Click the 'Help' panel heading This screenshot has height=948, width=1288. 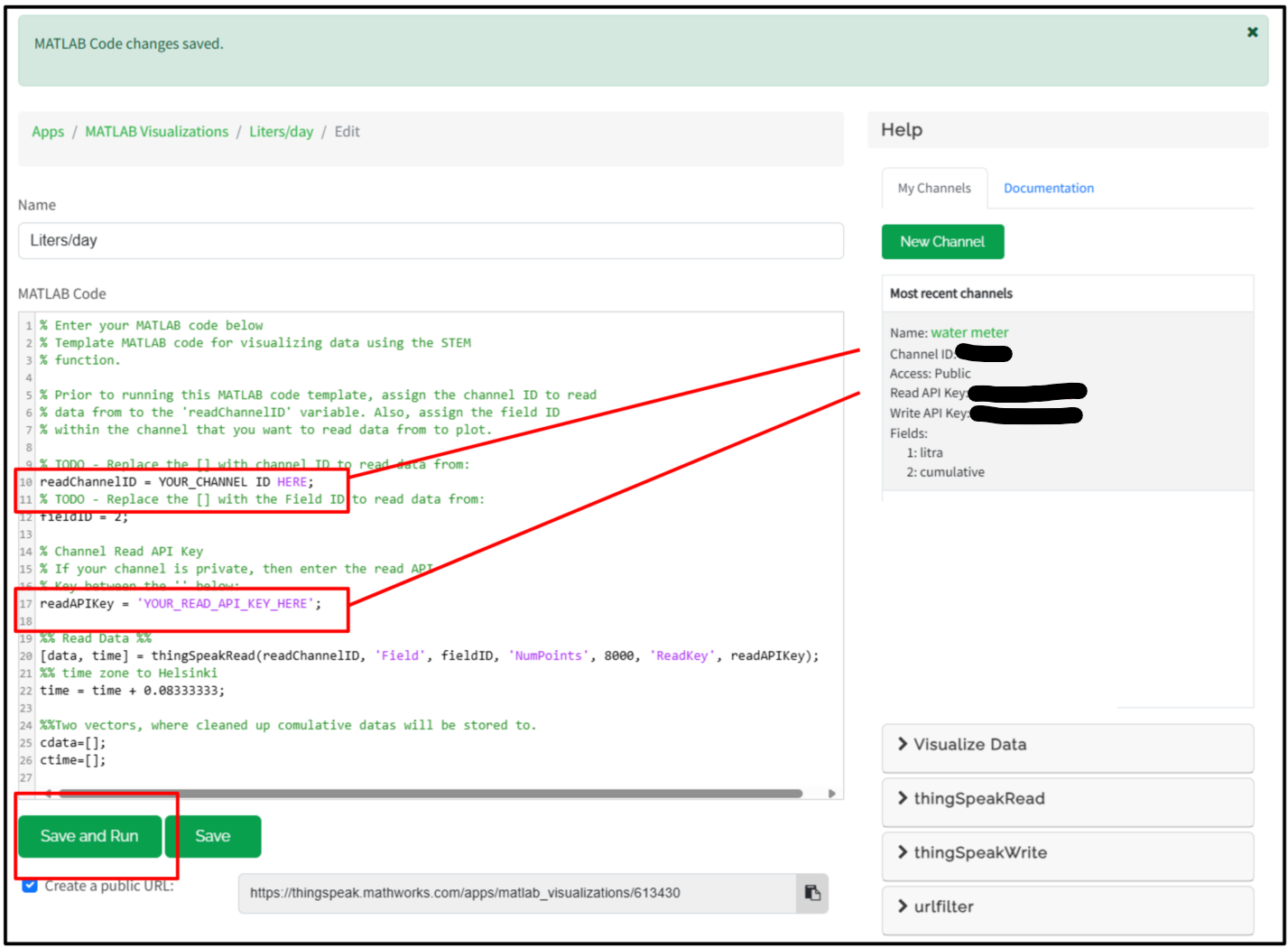pyautogui.click(x=902, y=130)
